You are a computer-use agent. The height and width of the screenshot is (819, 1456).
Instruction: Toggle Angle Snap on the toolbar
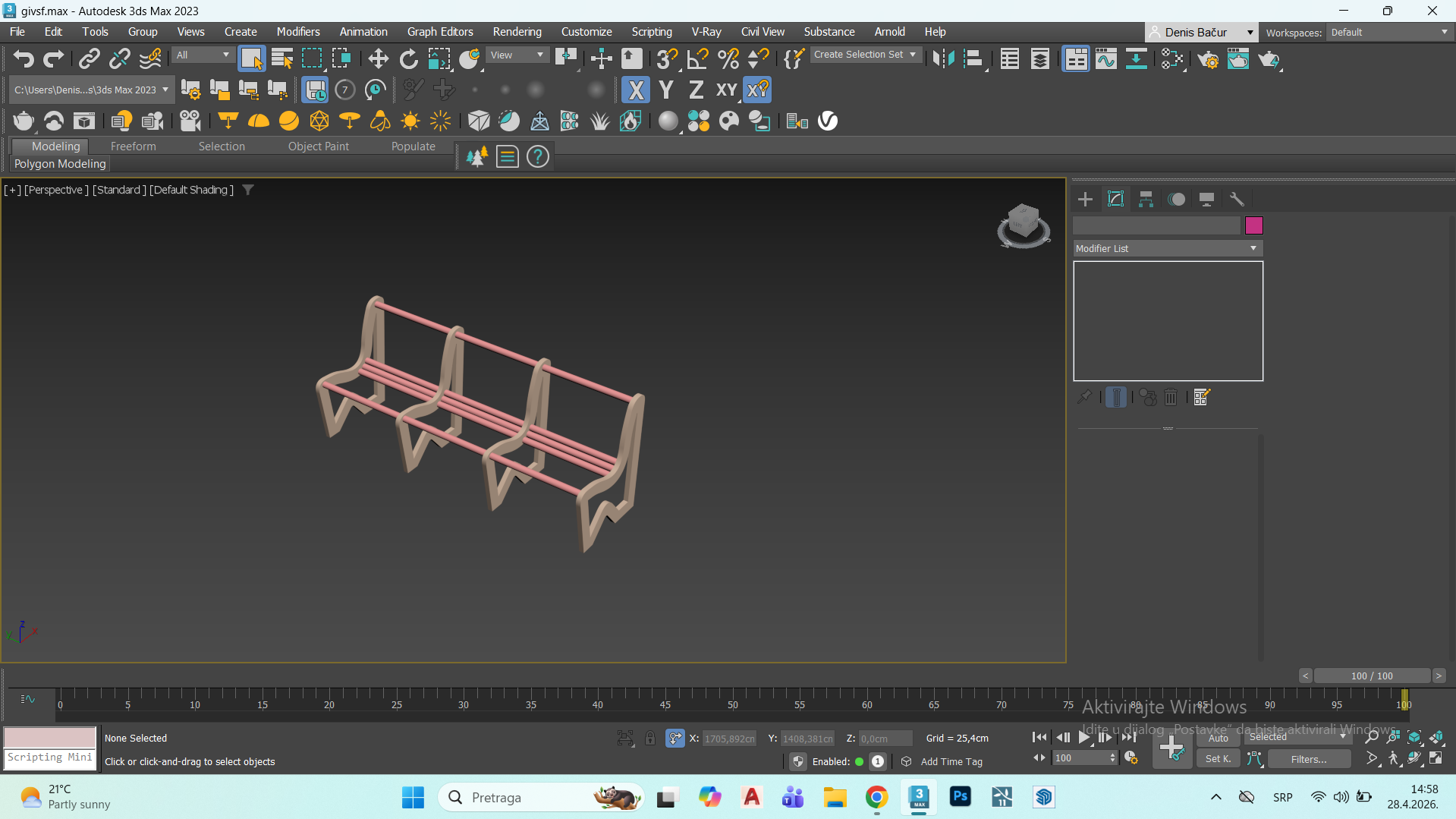tap(697, 58)
